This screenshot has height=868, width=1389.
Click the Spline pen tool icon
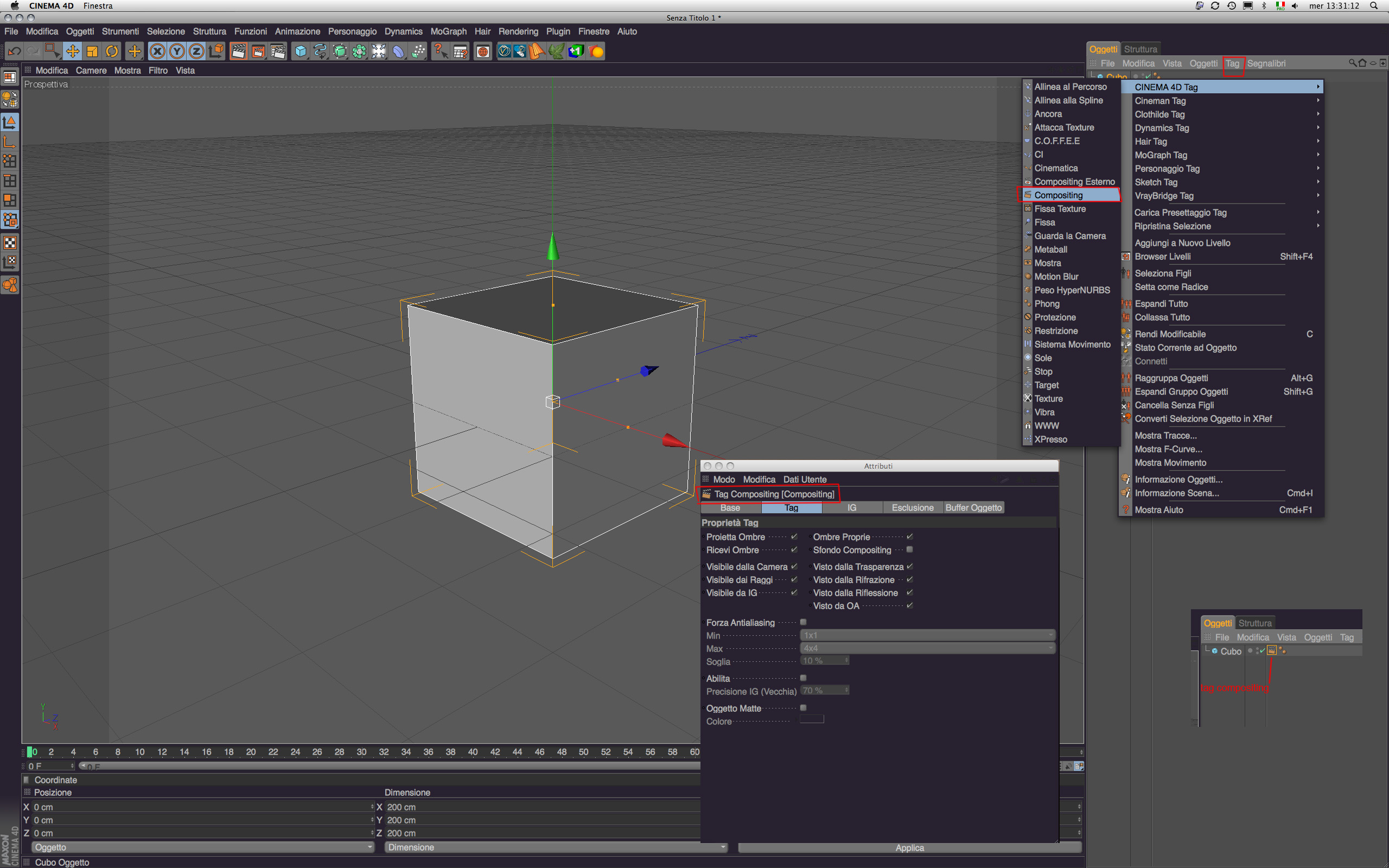320,52
